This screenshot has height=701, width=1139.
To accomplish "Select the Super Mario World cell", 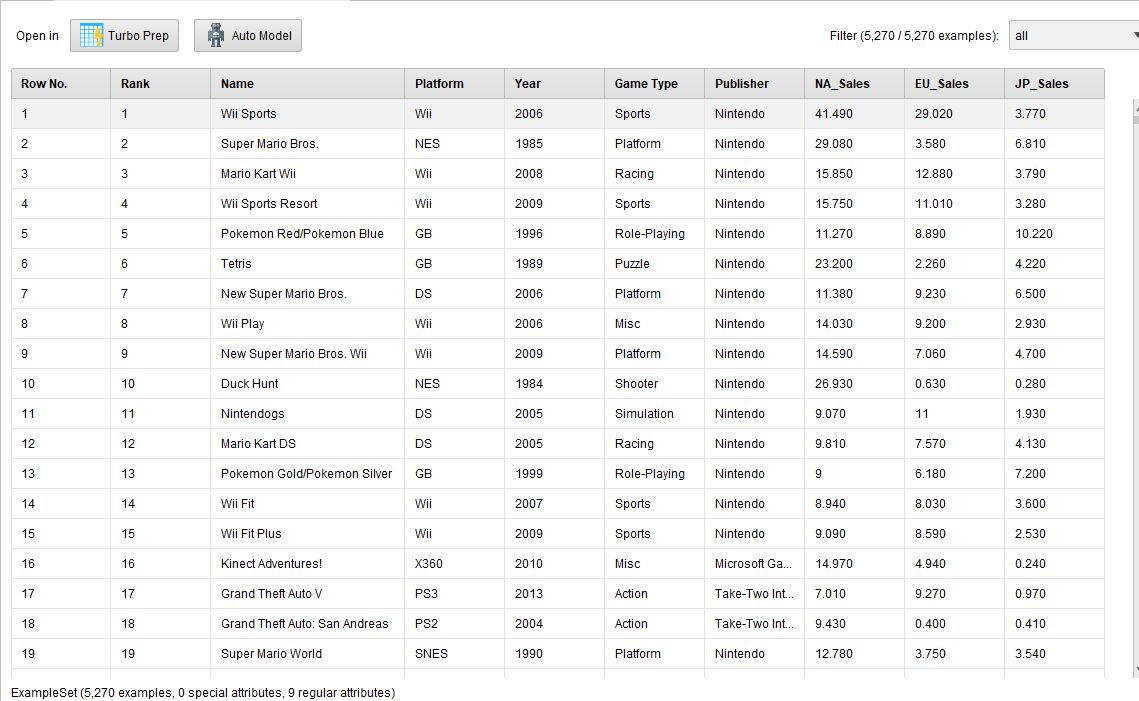I will click(x=308, y=654).
